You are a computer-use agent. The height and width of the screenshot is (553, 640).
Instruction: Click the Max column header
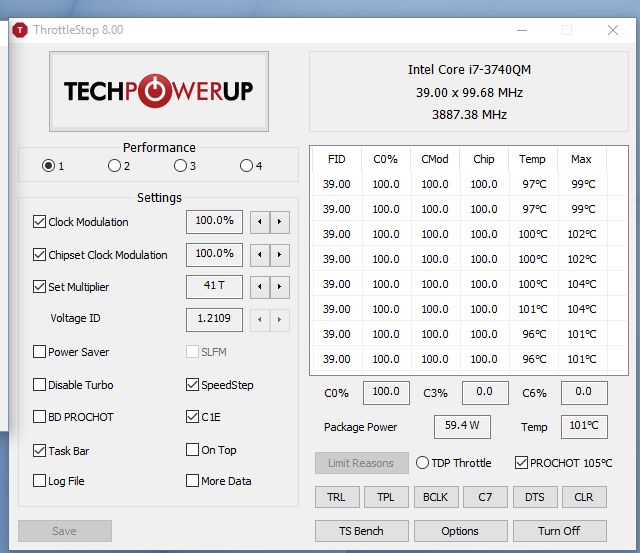point(582,159)
